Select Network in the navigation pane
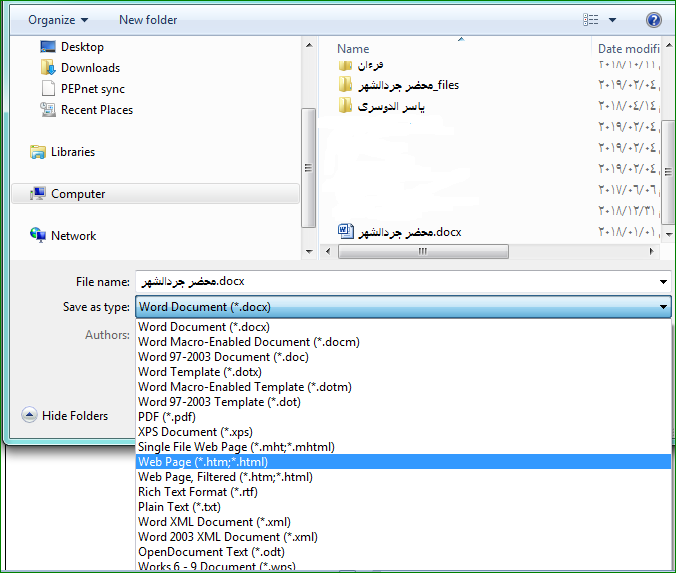The width and height of the screenshot is (676, 573). 74,236
